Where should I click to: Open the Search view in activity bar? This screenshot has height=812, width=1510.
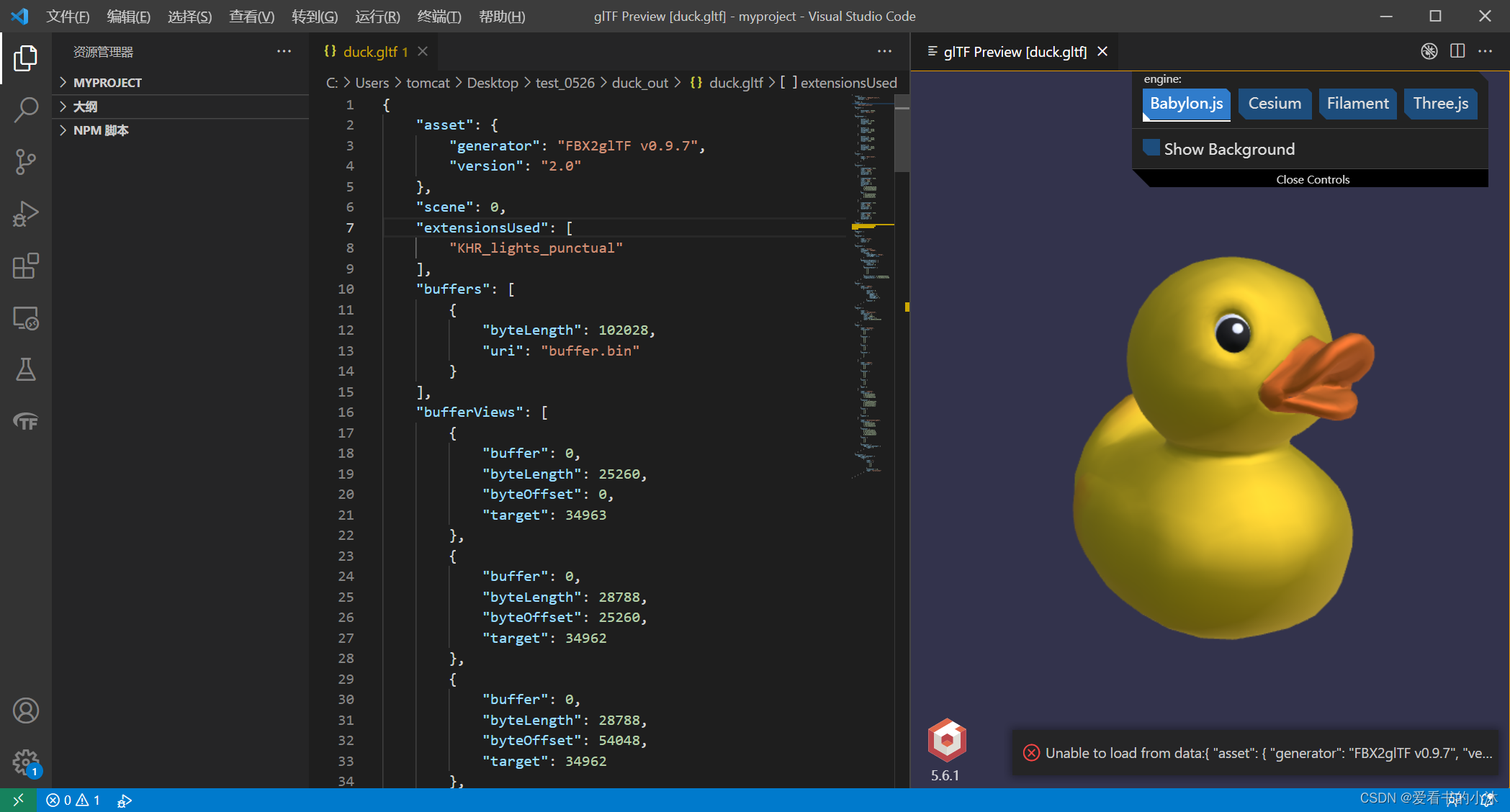coord(26,109)
